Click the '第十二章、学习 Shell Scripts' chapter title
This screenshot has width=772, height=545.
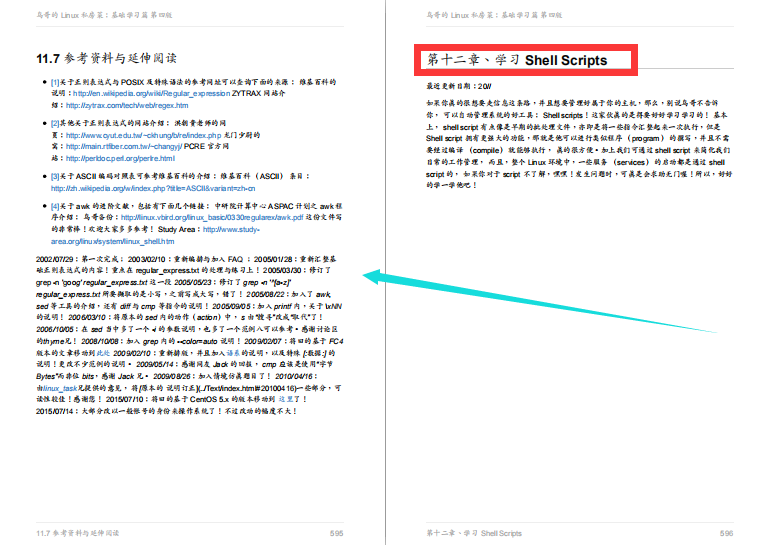click(517, 60)
